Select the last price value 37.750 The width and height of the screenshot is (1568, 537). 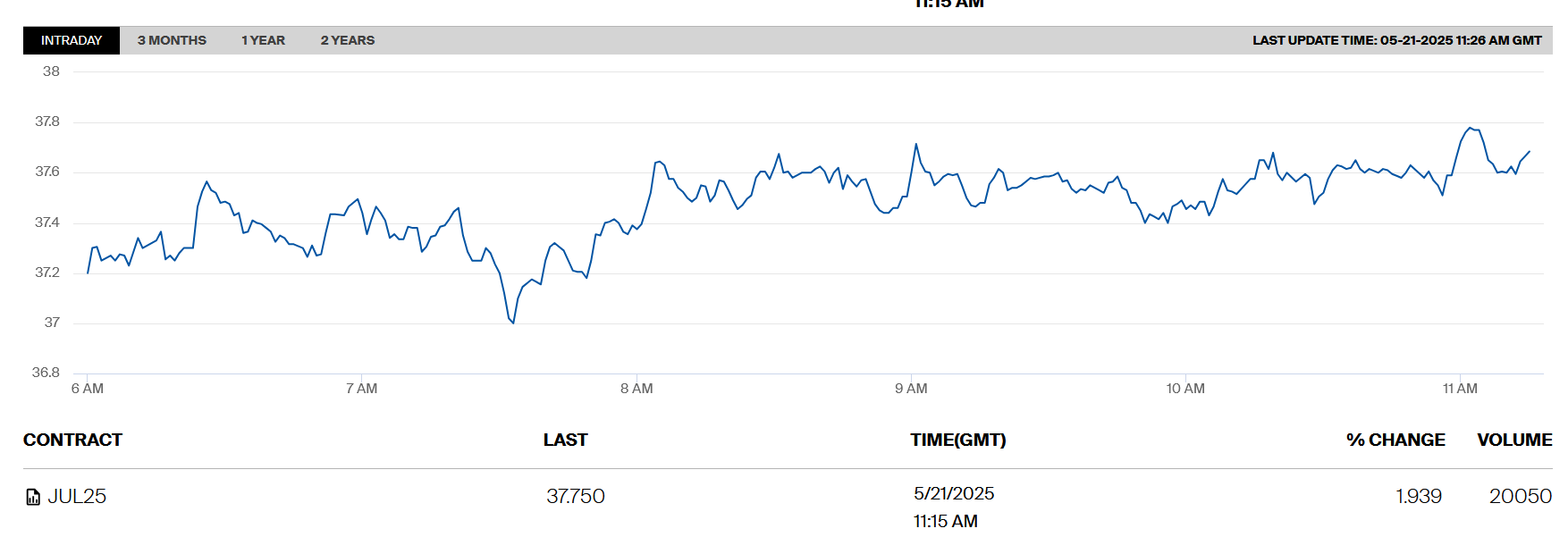point(575,496)
